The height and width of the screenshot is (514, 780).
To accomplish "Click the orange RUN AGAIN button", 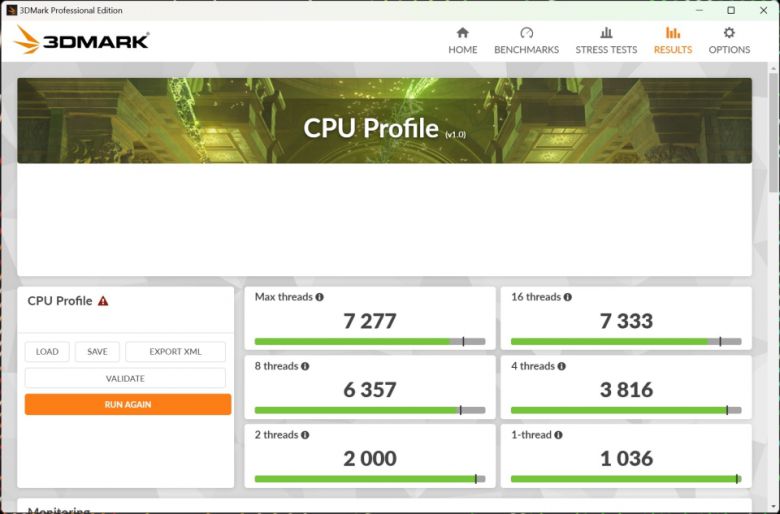I will tap(128, 405).
